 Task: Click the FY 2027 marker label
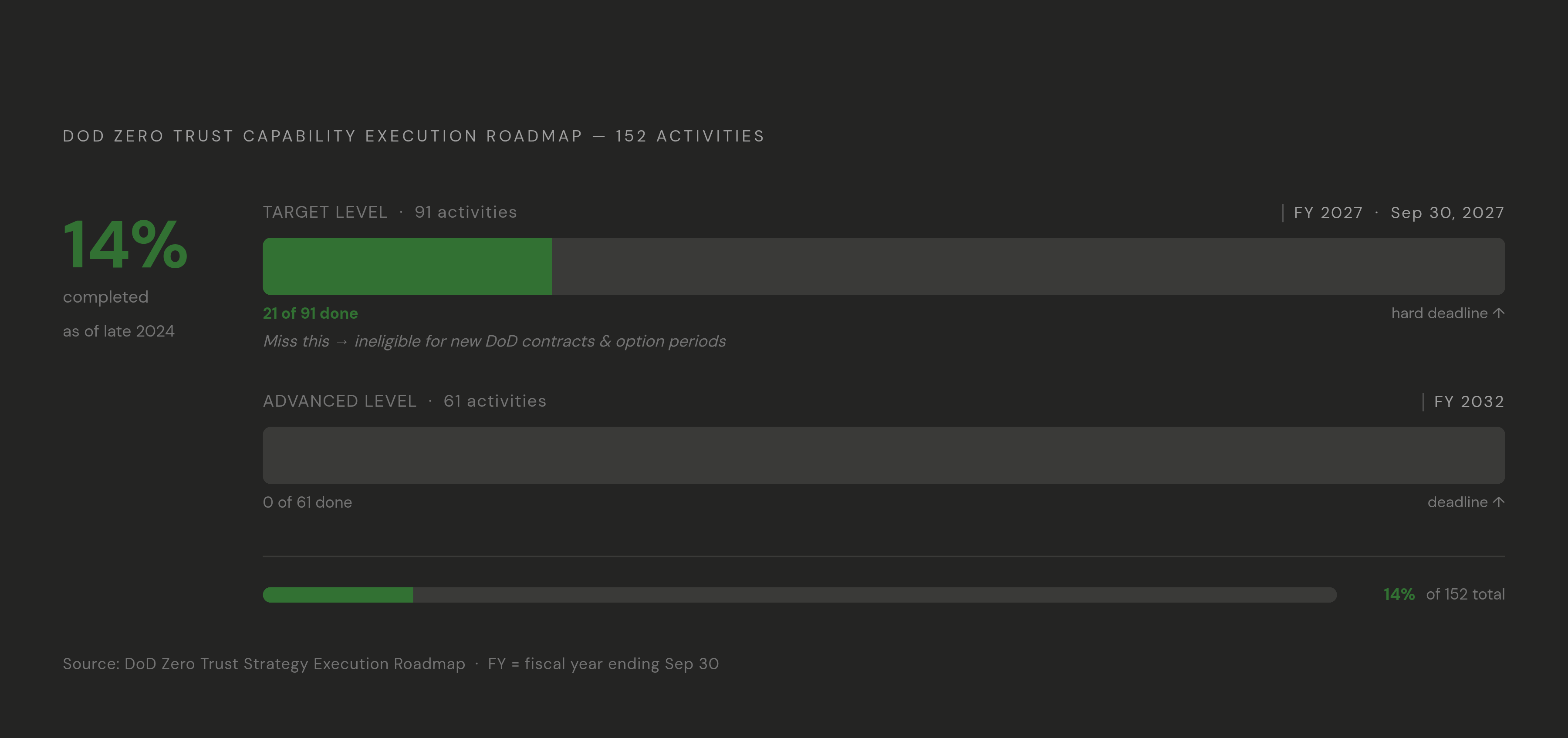[1328, 213]
